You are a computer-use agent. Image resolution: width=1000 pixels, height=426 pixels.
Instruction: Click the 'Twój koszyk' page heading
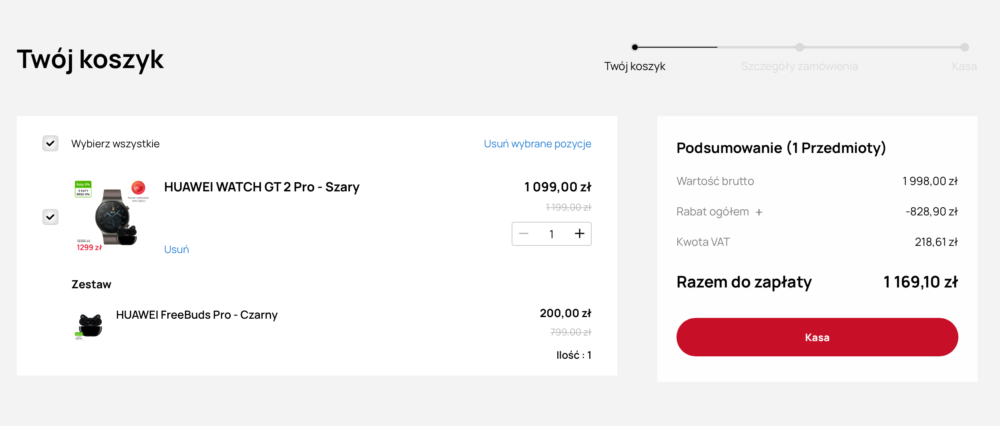tap(90, 59)
